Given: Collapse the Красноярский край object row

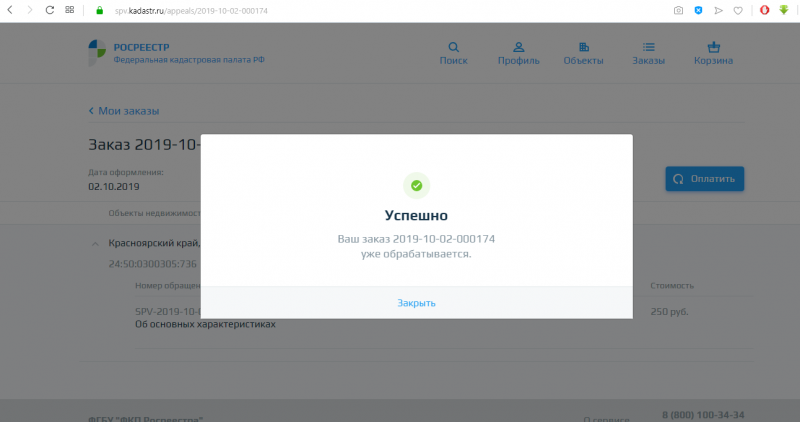Looking at the screenshot, I should pos(94,244).
